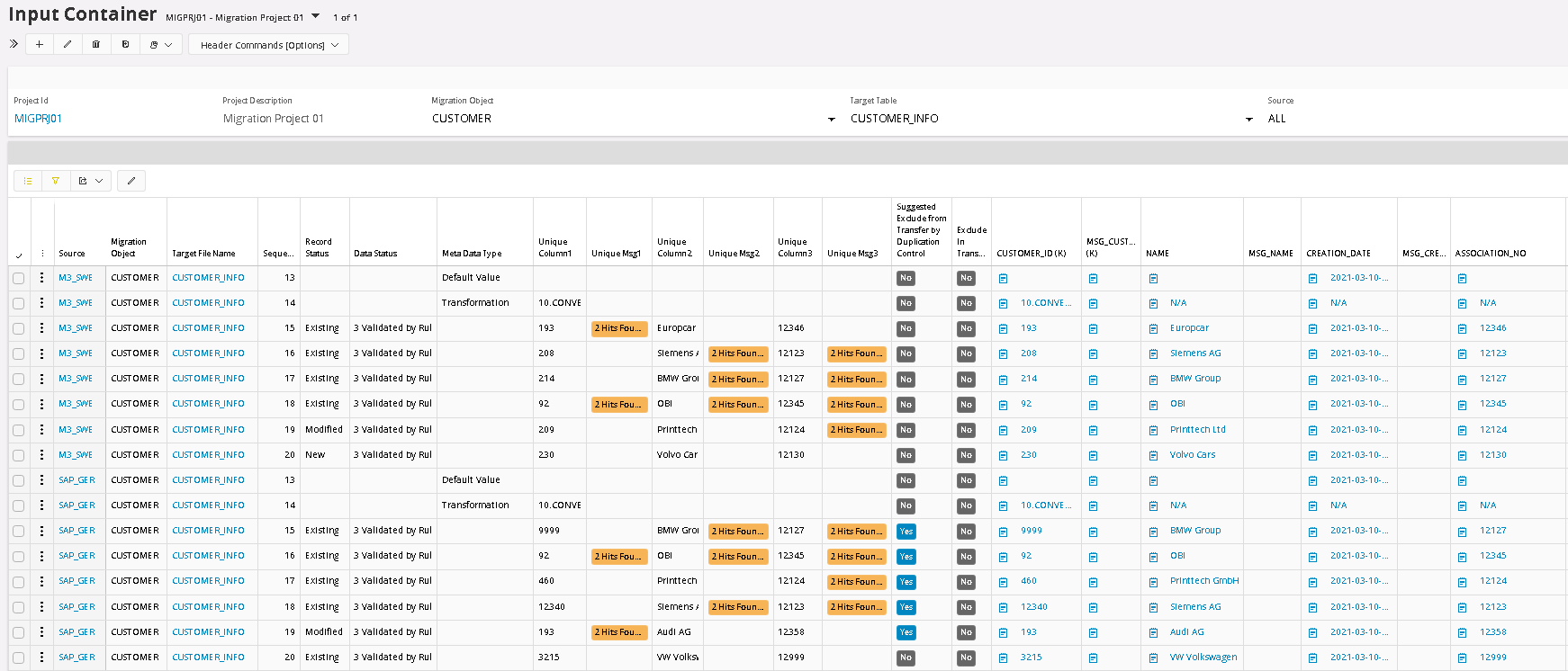
Task: Click the yellow filter funnel icon
Action: pos(56,181)
